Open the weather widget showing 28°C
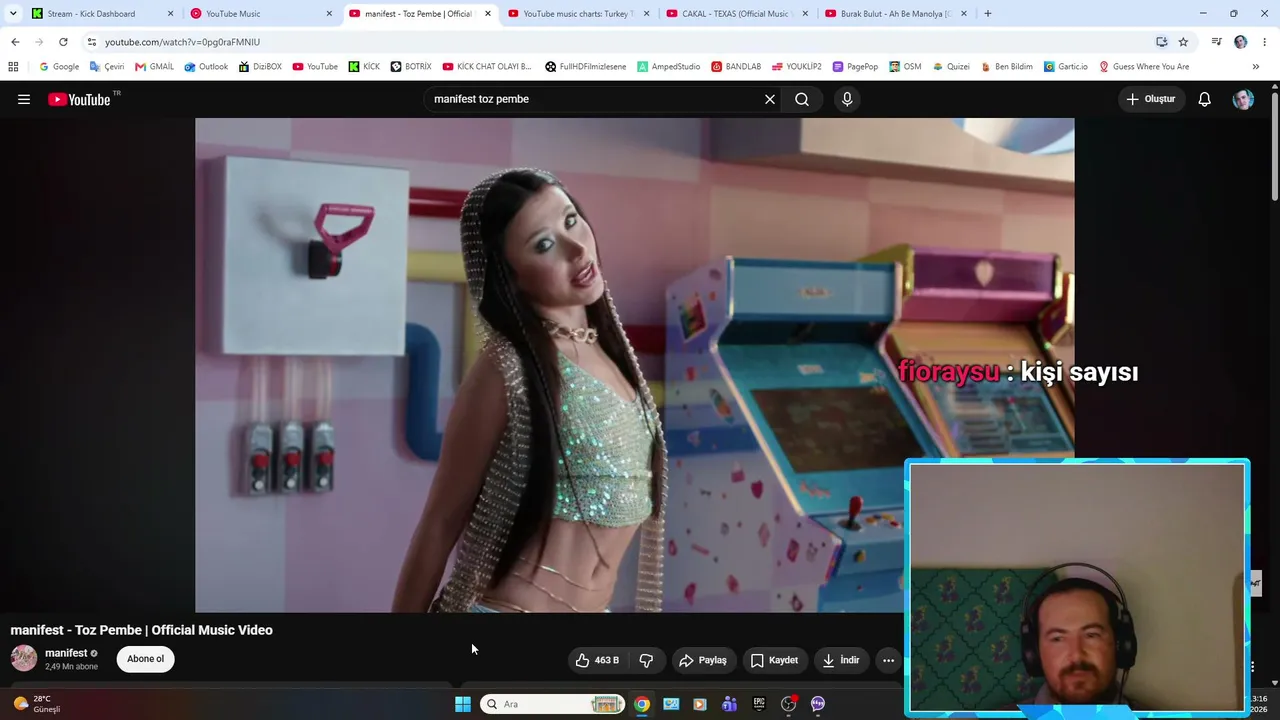 [36, 704]
